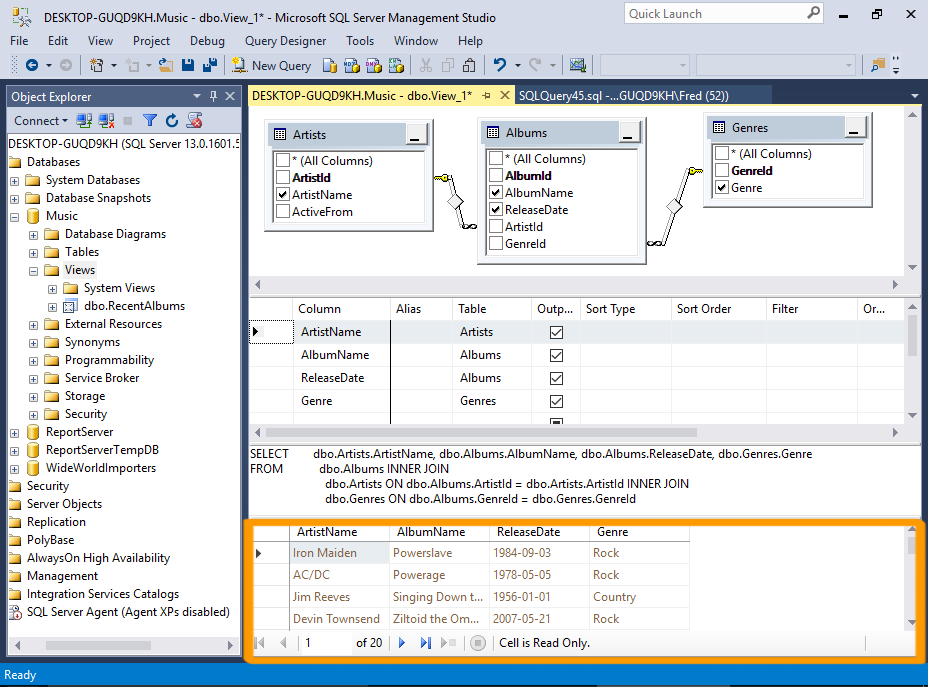Refresh the Object Explorer tree
The height and width of the screenshot is (687, 928).
click(172, 120)
